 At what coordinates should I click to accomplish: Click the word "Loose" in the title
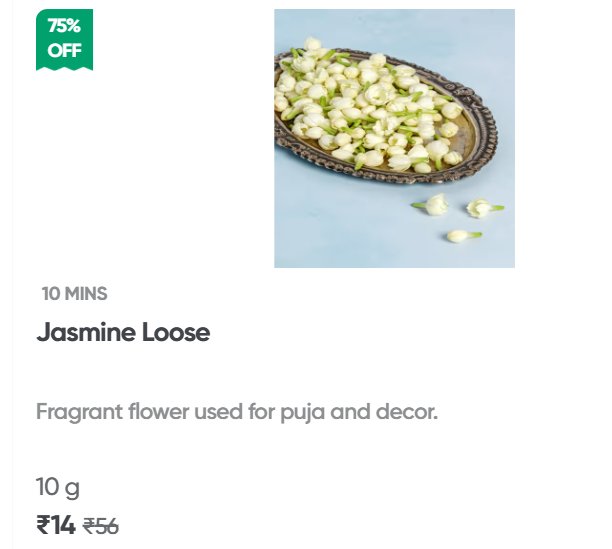click(x=177, y=333)
